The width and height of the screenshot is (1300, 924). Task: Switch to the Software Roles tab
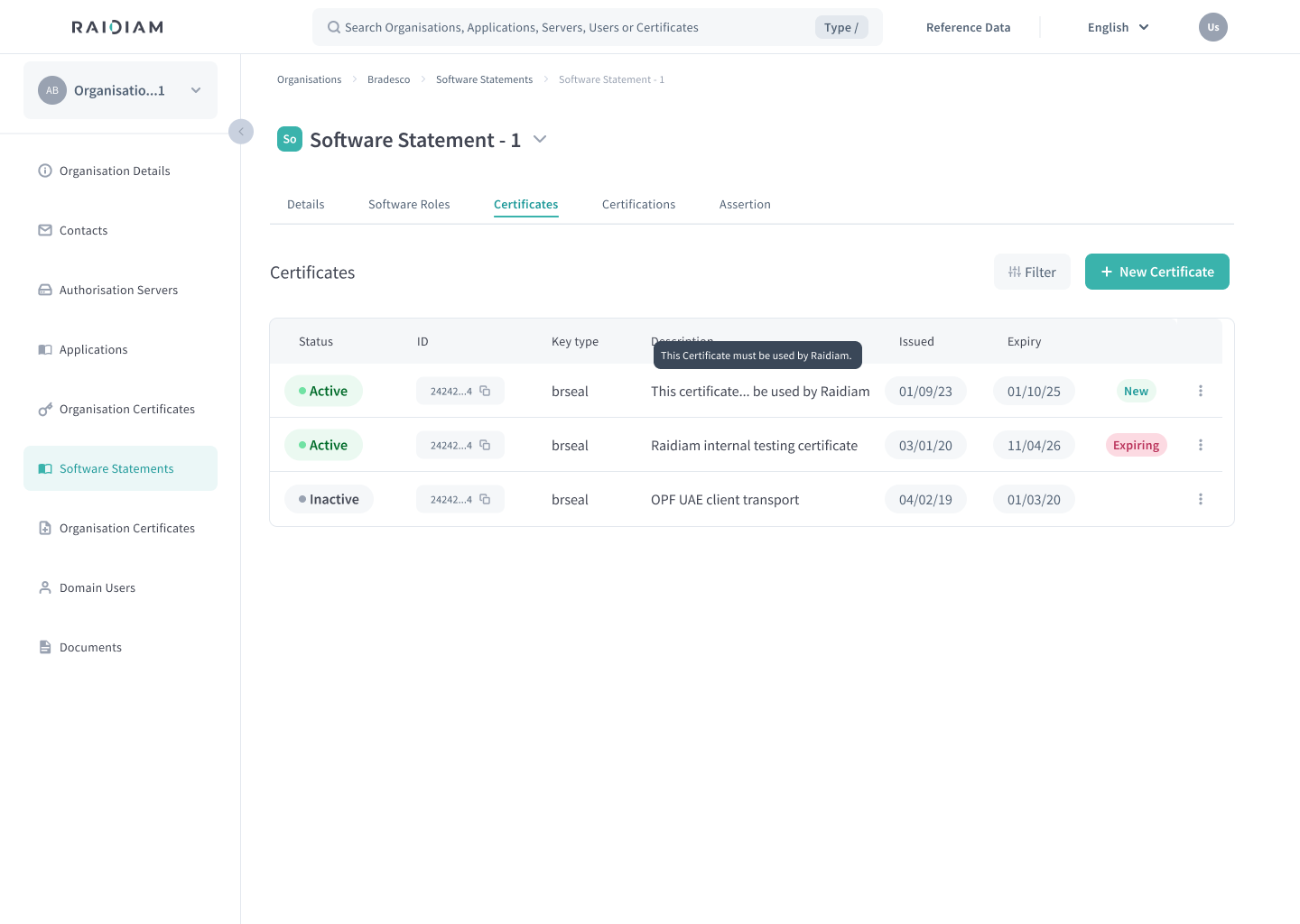[409, 205]
